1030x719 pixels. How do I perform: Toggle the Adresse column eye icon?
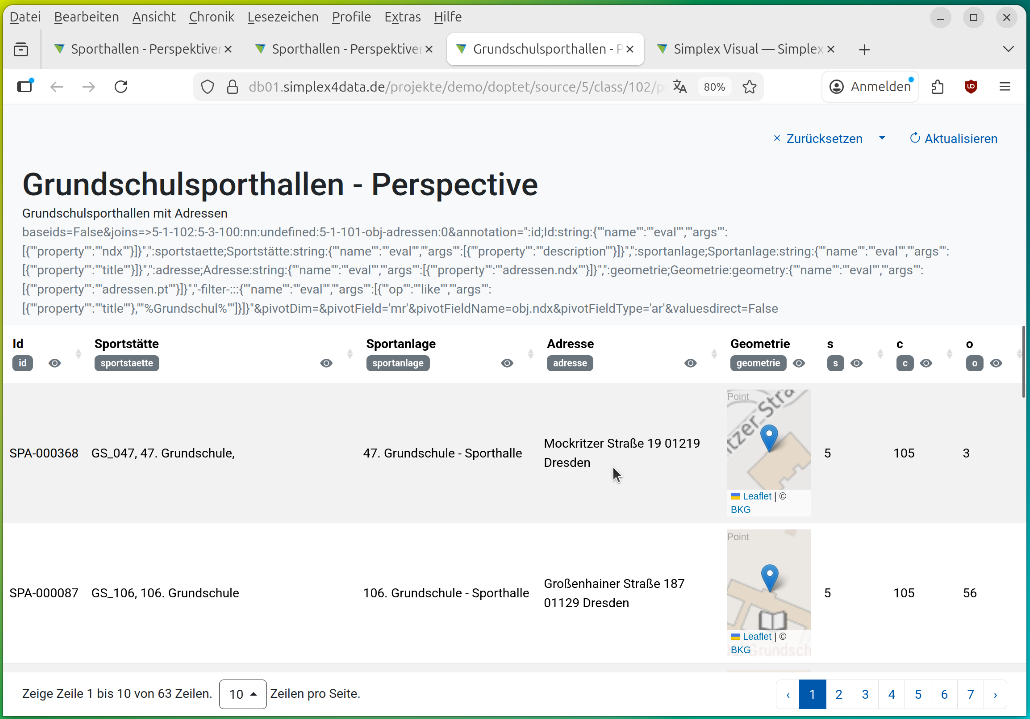690,363
